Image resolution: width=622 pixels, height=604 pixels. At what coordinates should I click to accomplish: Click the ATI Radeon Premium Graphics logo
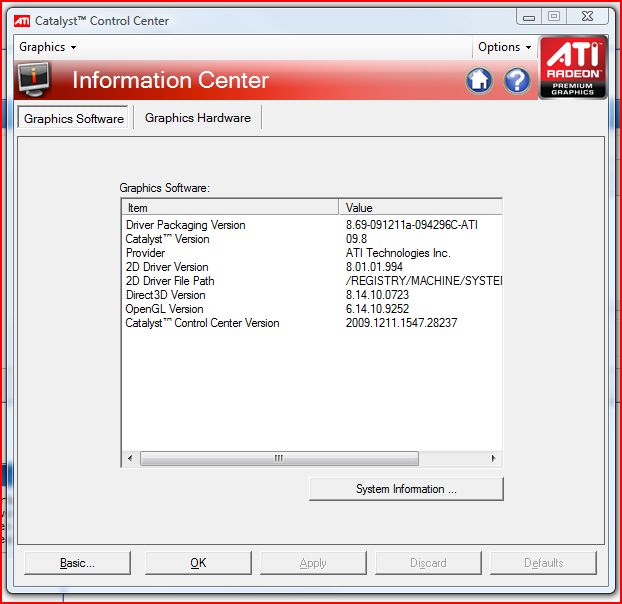tap(573, 67)
